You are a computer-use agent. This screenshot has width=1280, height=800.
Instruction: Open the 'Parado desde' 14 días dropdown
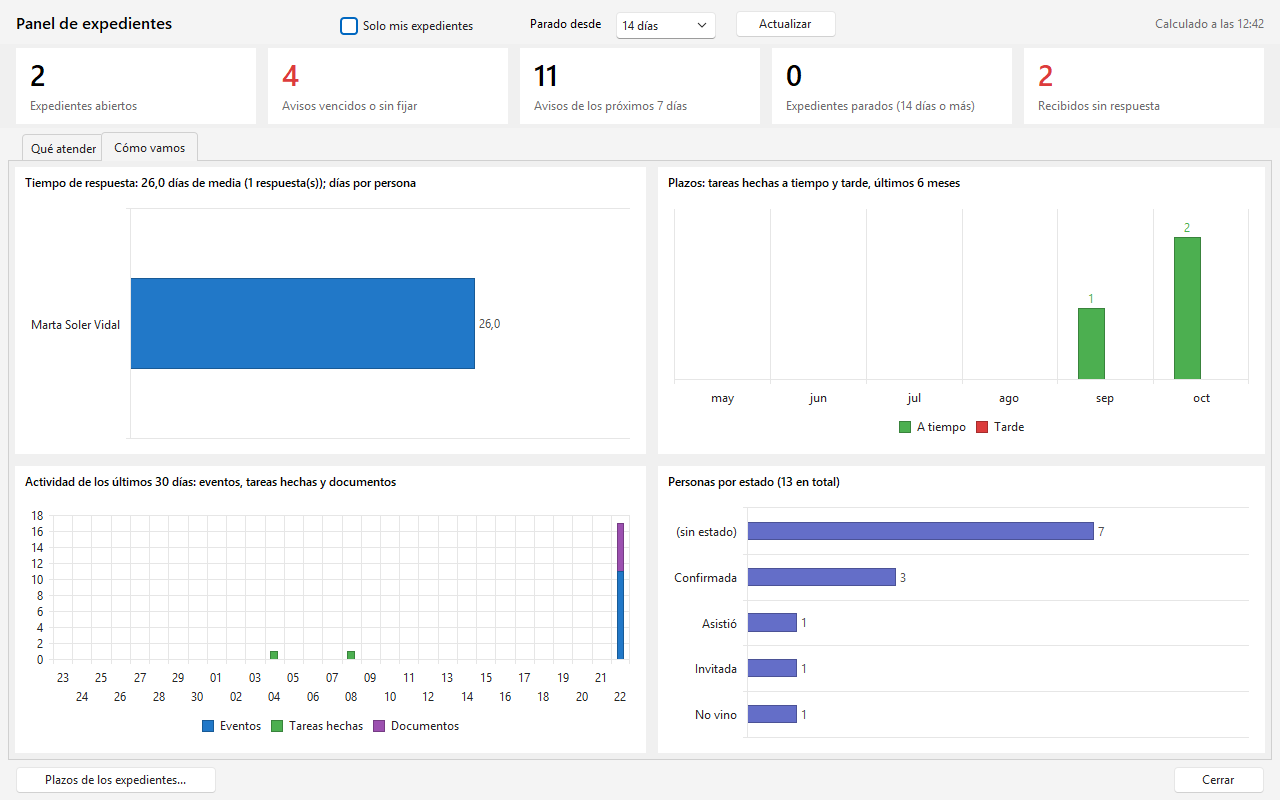tap(666, 25)
